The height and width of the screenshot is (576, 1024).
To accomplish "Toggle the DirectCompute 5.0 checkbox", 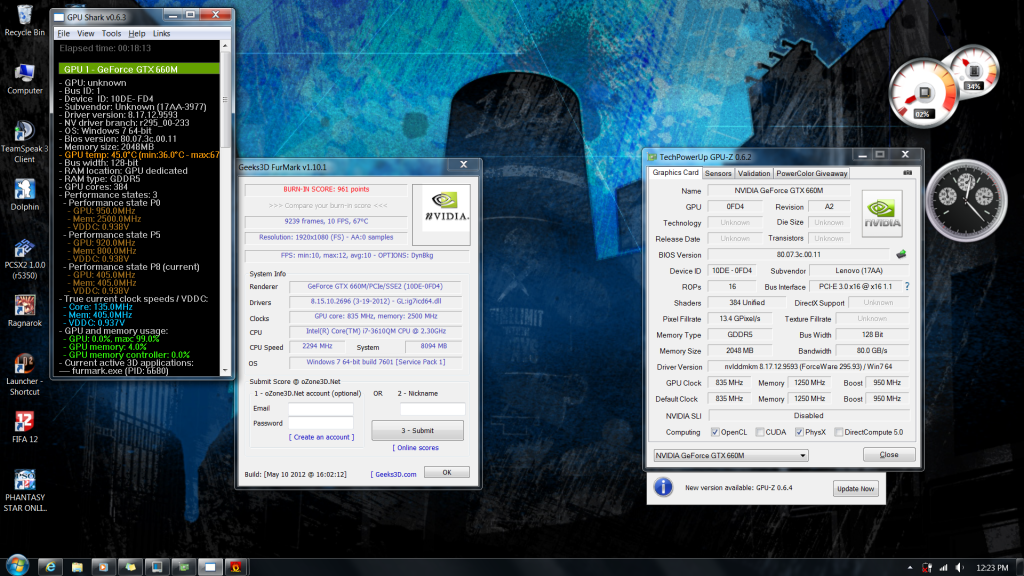I will 837,432.
